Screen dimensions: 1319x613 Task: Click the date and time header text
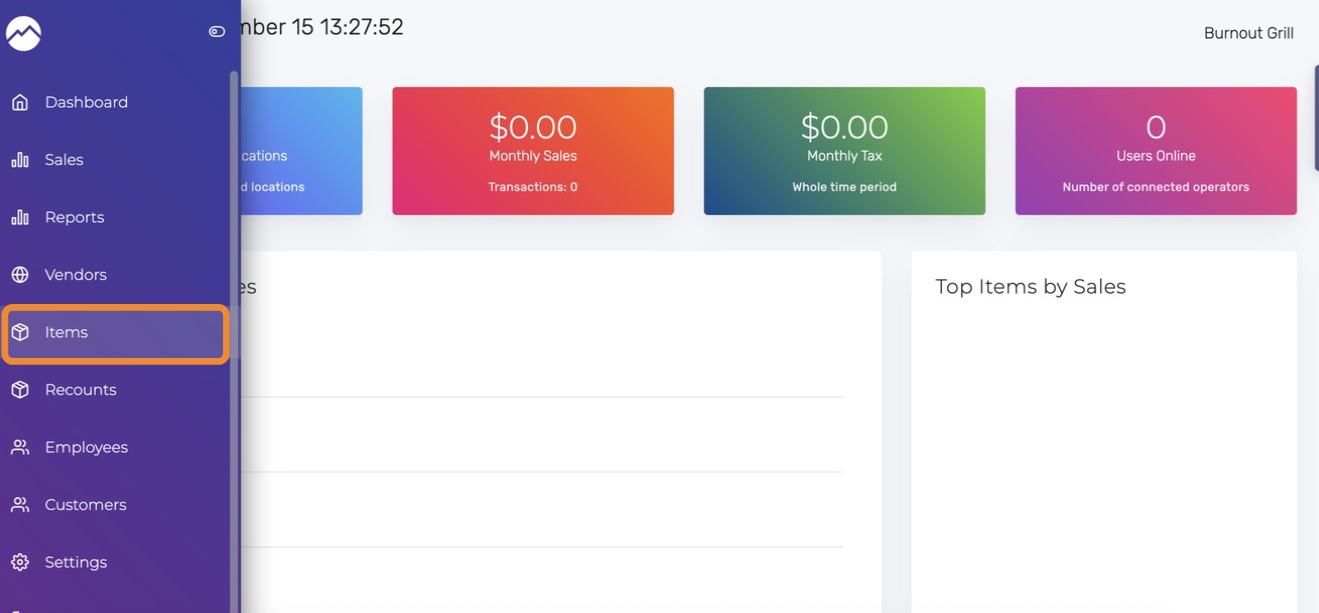coord(322,27)
